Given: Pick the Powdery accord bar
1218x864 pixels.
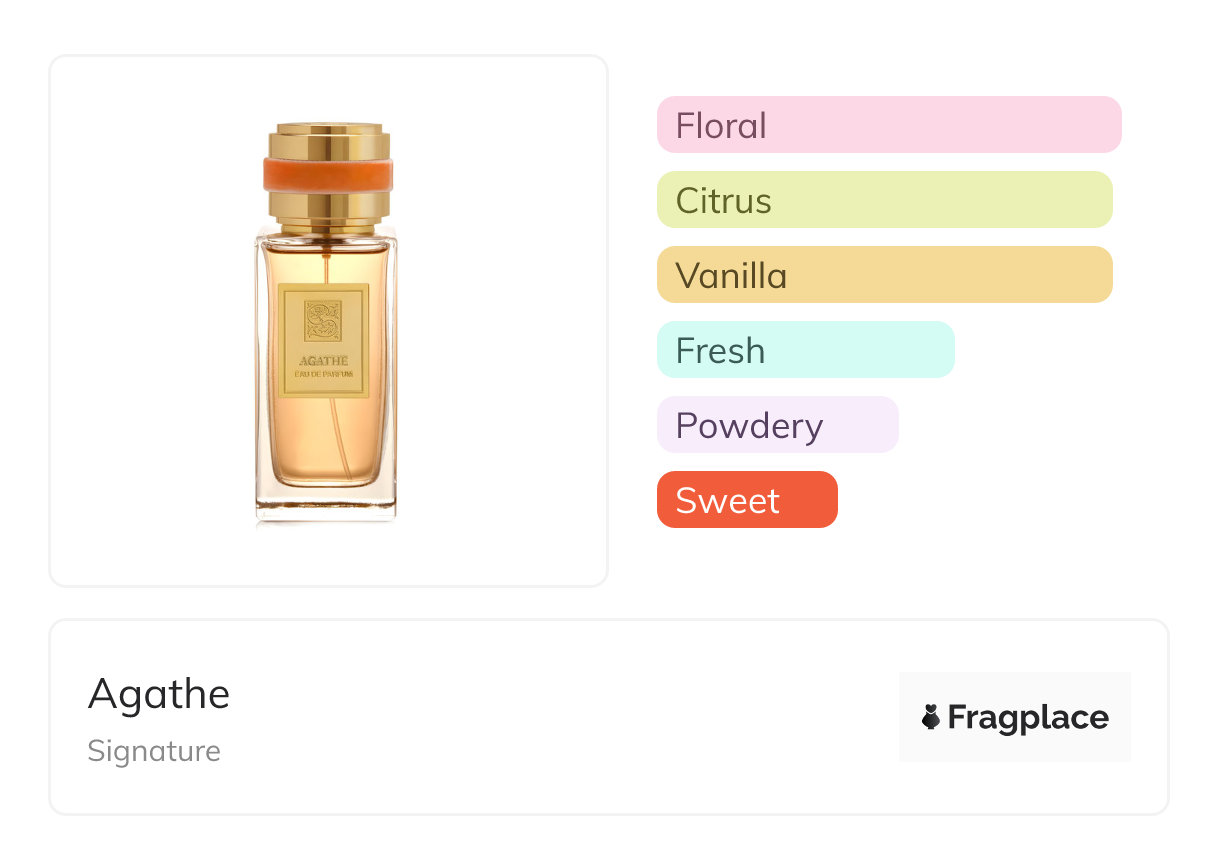Looking at the screenshot, I should 777,425.
